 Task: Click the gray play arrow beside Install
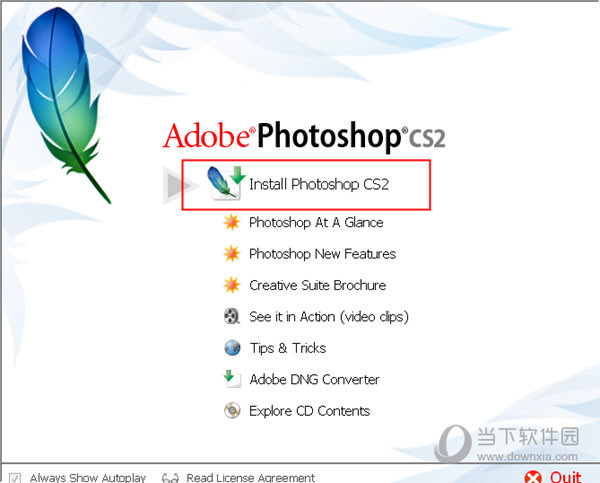coord(181,185)
